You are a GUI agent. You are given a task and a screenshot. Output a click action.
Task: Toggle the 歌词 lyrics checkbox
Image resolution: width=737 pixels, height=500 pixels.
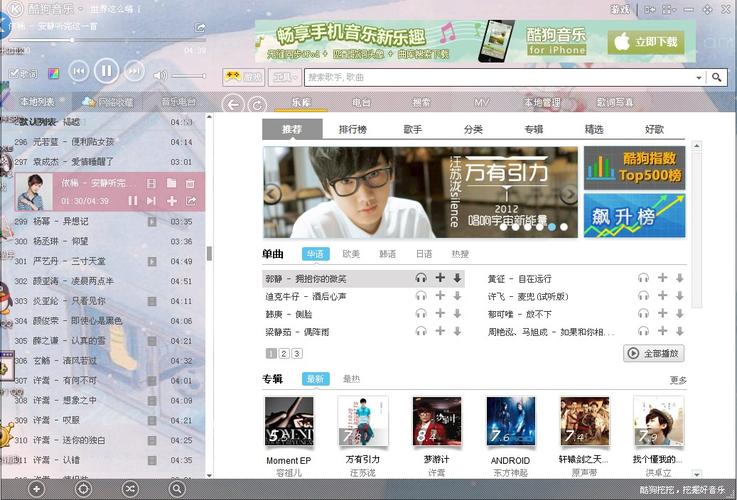pos(22,74)
